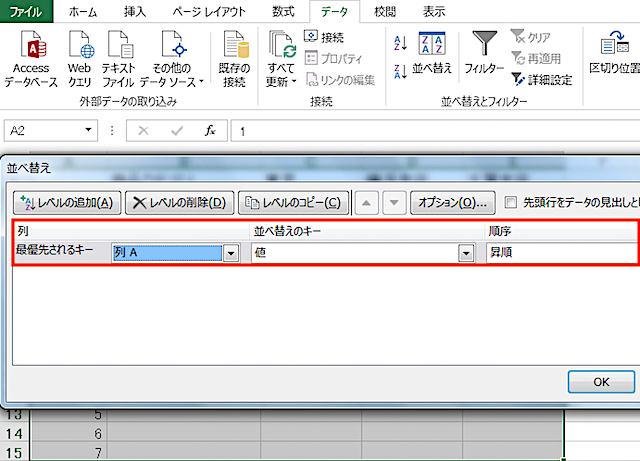640x461 pixels.
Task: Click the OK button
Action: click(601, 382)
